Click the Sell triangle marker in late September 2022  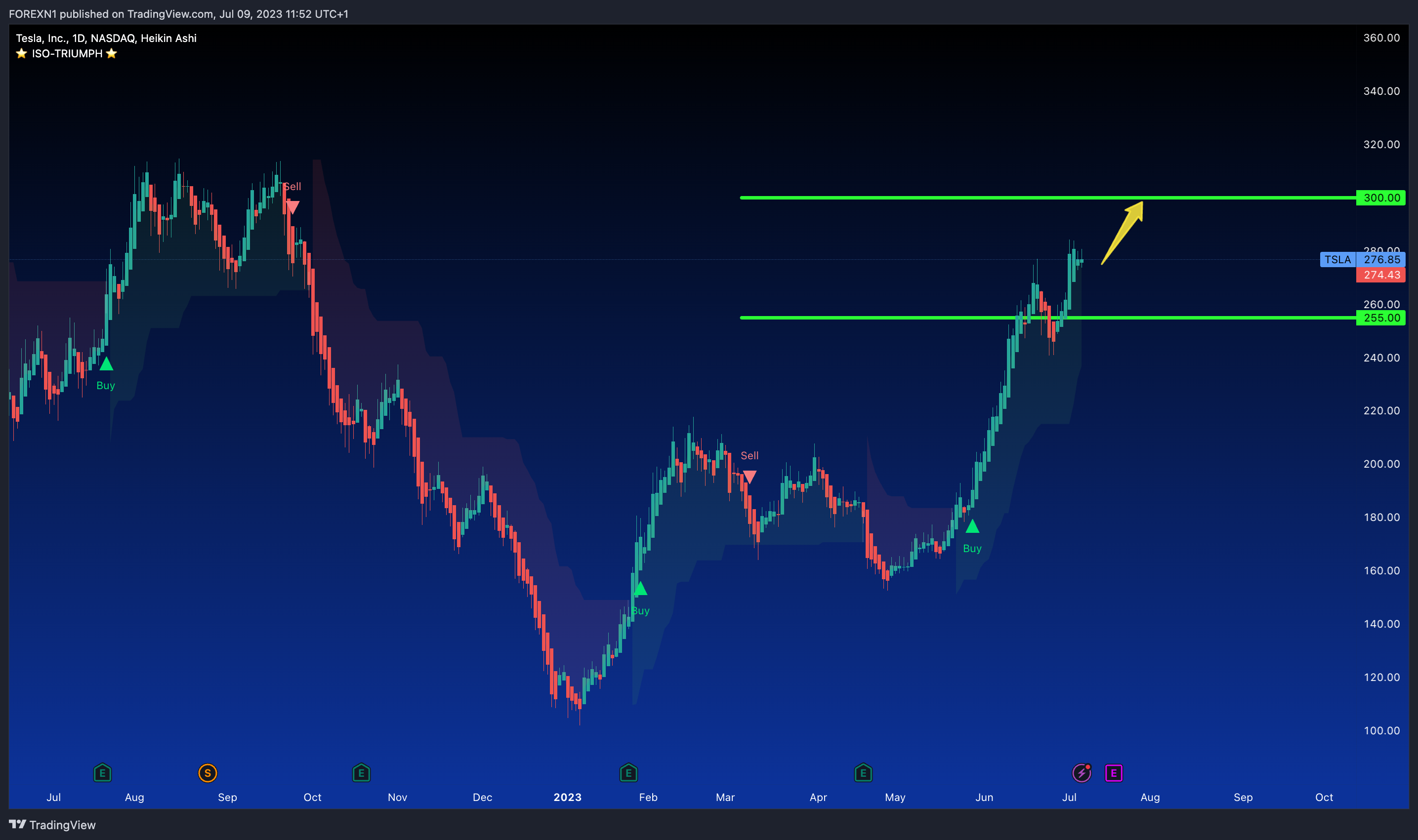pyautogui.click(x=292, y=207)
